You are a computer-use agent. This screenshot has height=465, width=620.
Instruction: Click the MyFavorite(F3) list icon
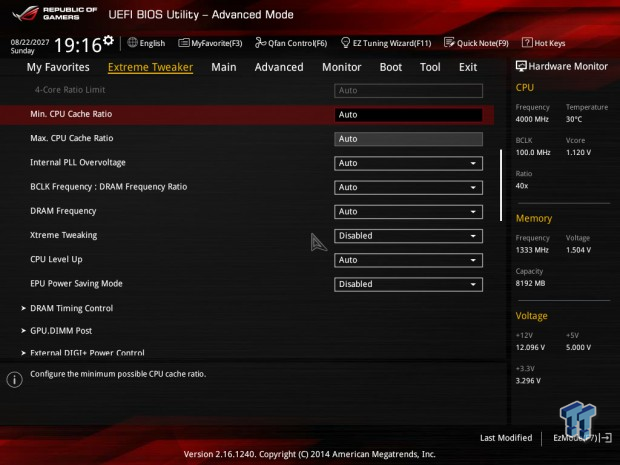183,43
